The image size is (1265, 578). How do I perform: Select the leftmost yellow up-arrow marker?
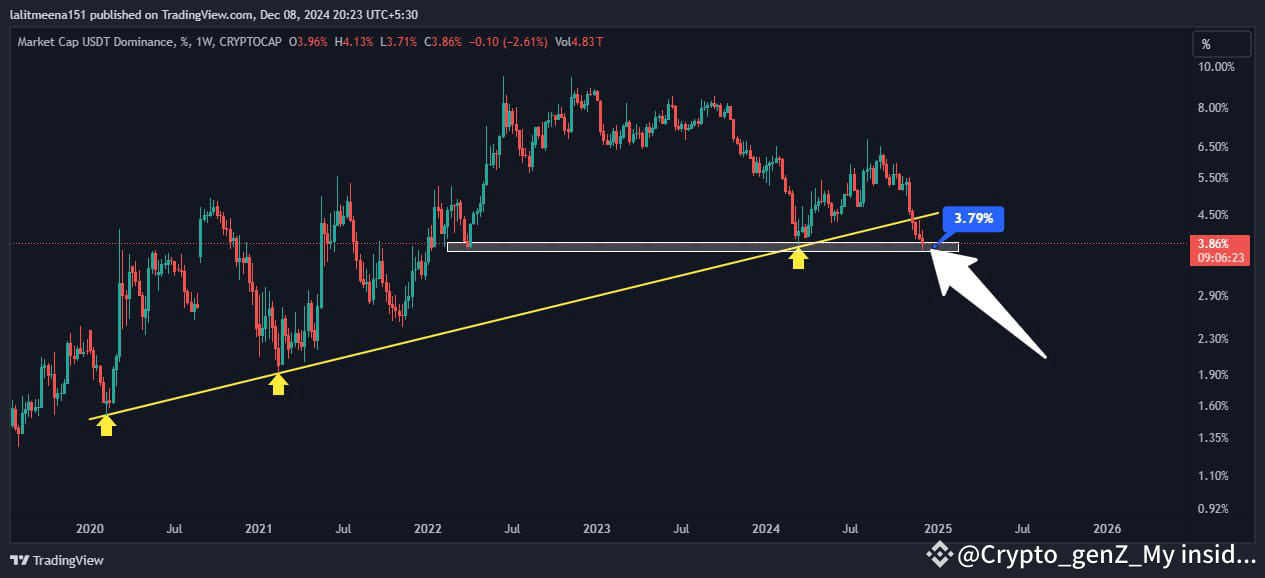tap(106, 424)
